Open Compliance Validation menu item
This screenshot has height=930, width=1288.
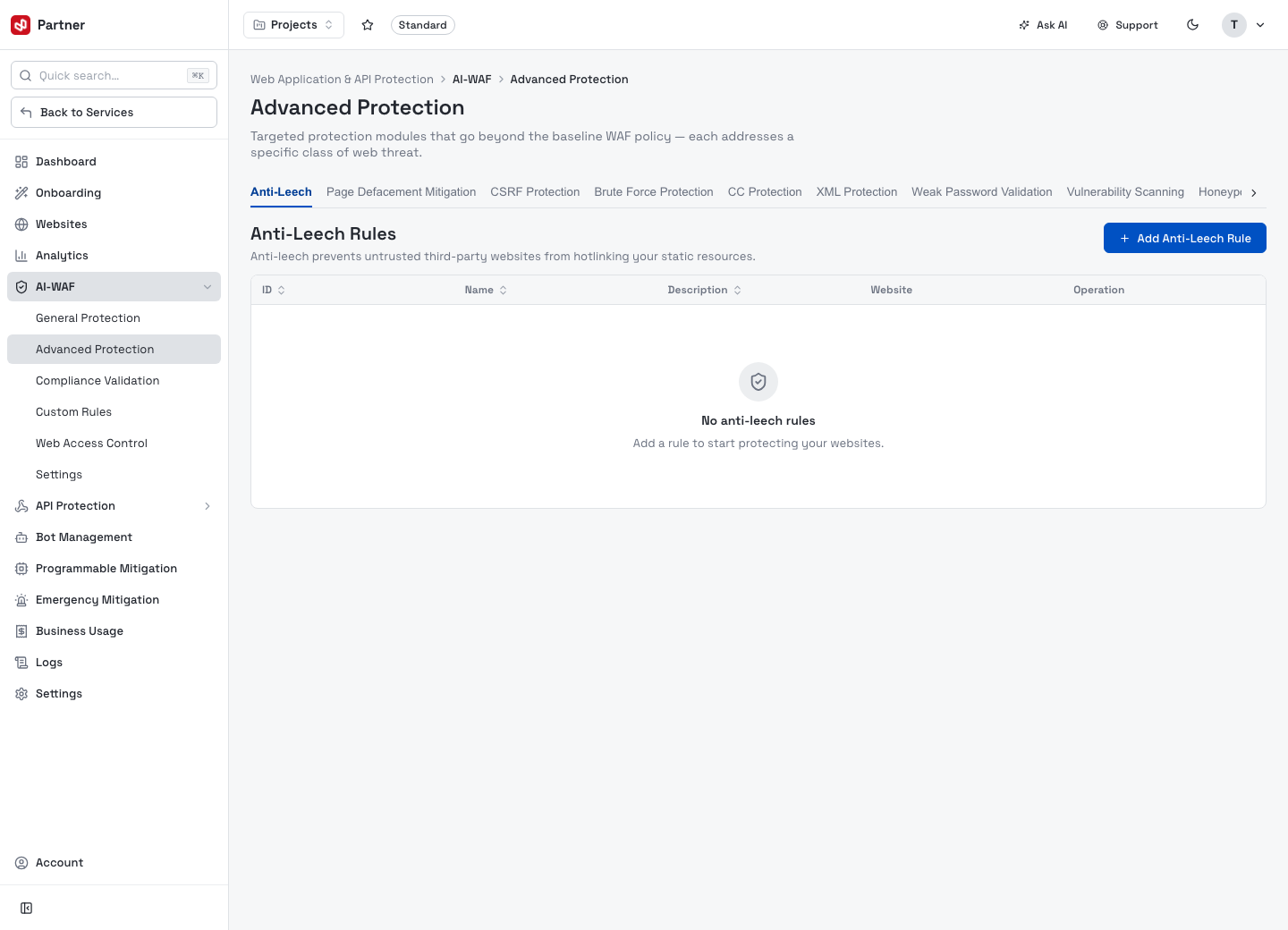click(x=114, y=381)
